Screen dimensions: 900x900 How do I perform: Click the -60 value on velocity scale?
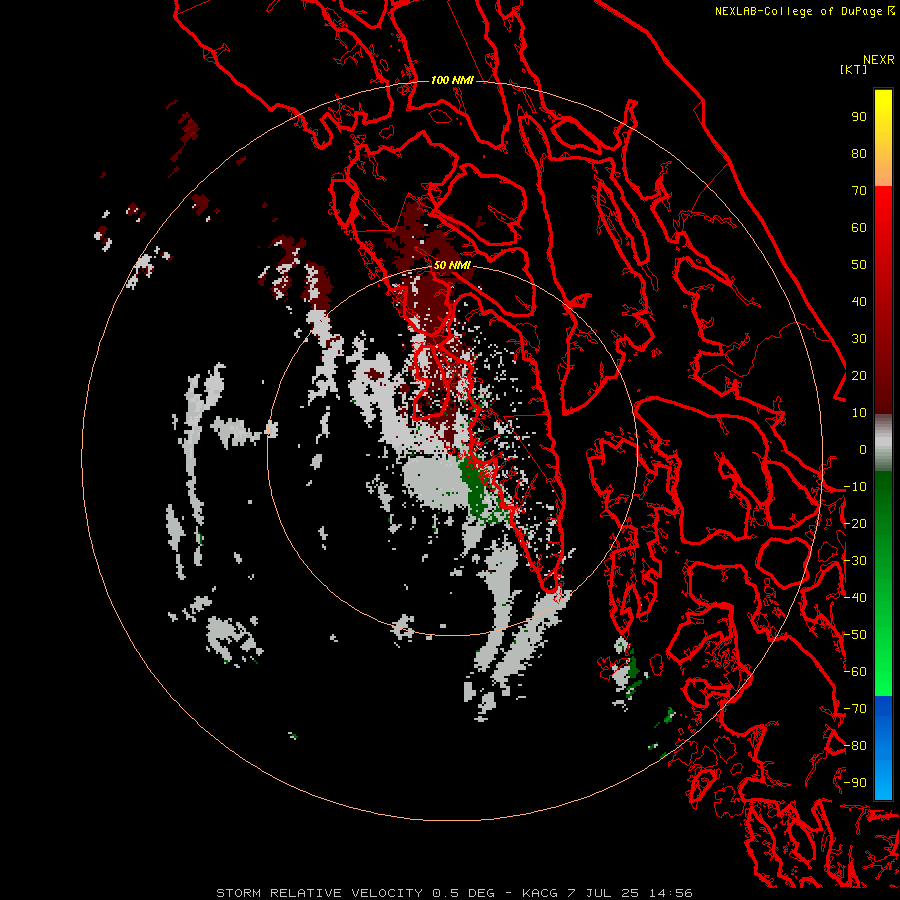point(855,672)
